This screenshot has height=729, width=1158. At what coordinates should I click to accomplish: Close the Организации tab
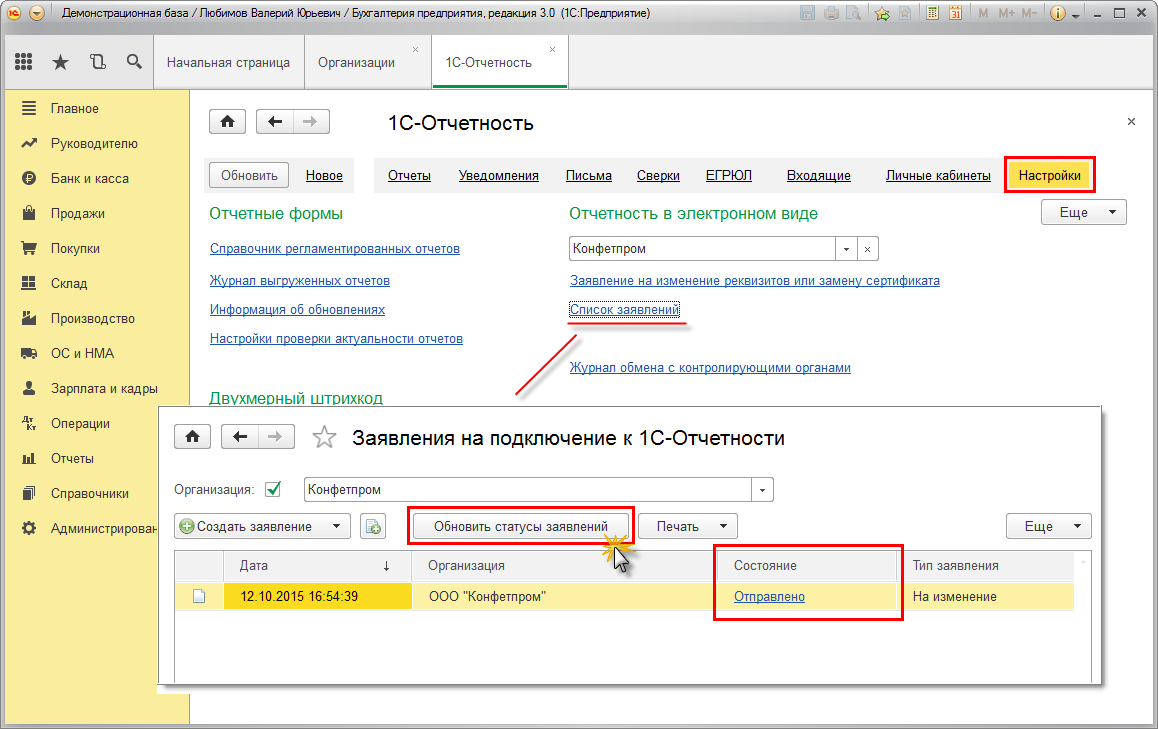(415, 49)
